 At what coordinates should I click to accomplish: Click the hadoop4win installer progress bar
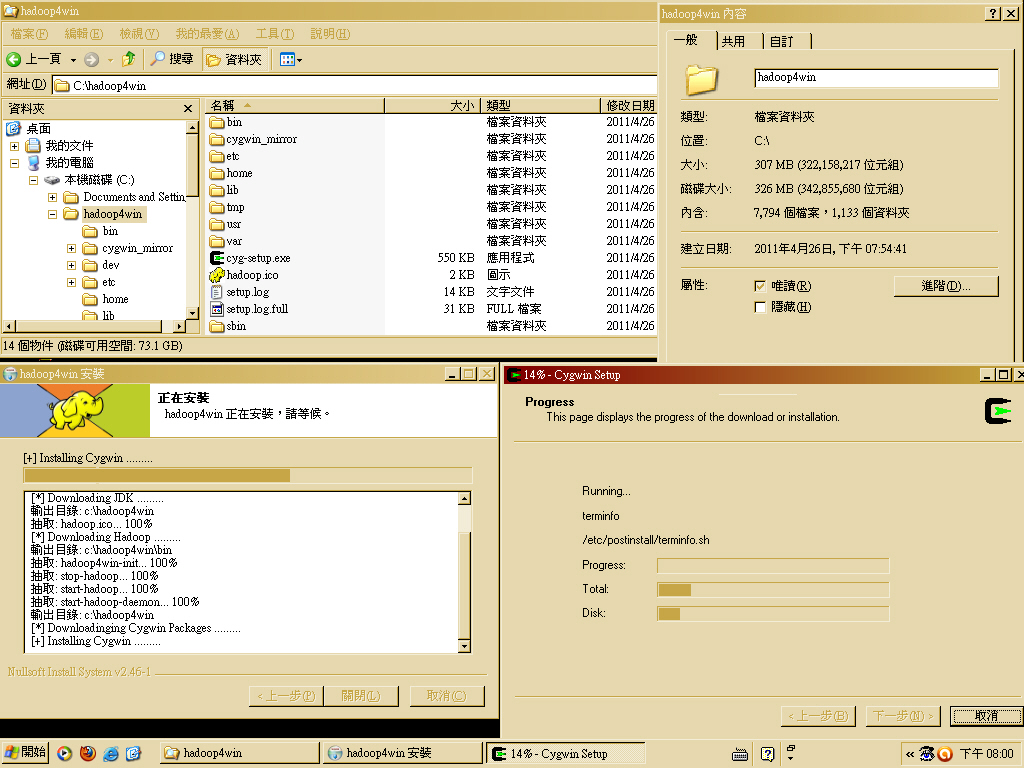coord(248,475)
